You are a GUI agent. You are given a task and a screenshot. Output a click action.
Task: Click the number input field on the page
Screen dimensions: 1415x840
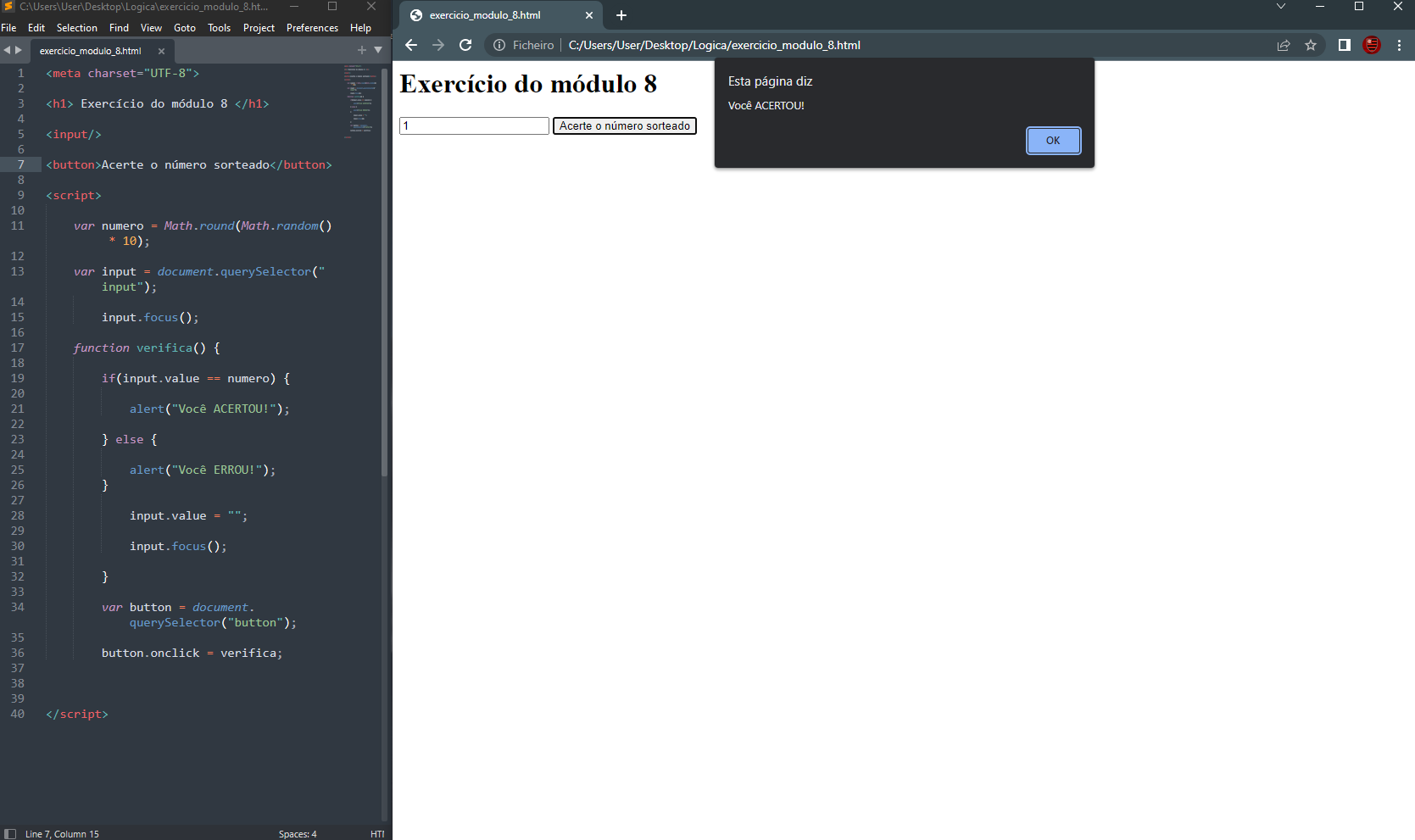click(x=474, y=125)
